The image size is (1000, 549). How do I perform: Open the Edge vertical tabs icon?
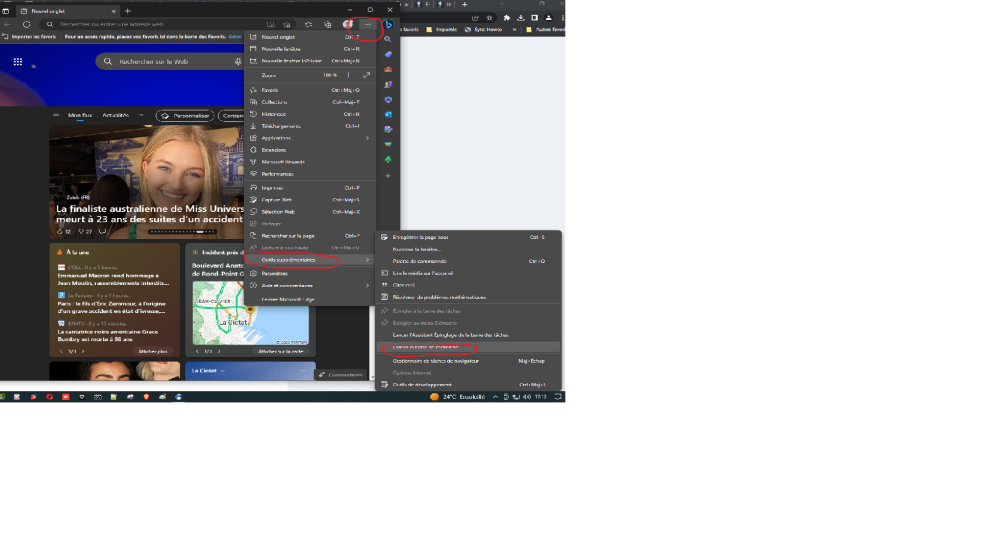tap(6, 11)
